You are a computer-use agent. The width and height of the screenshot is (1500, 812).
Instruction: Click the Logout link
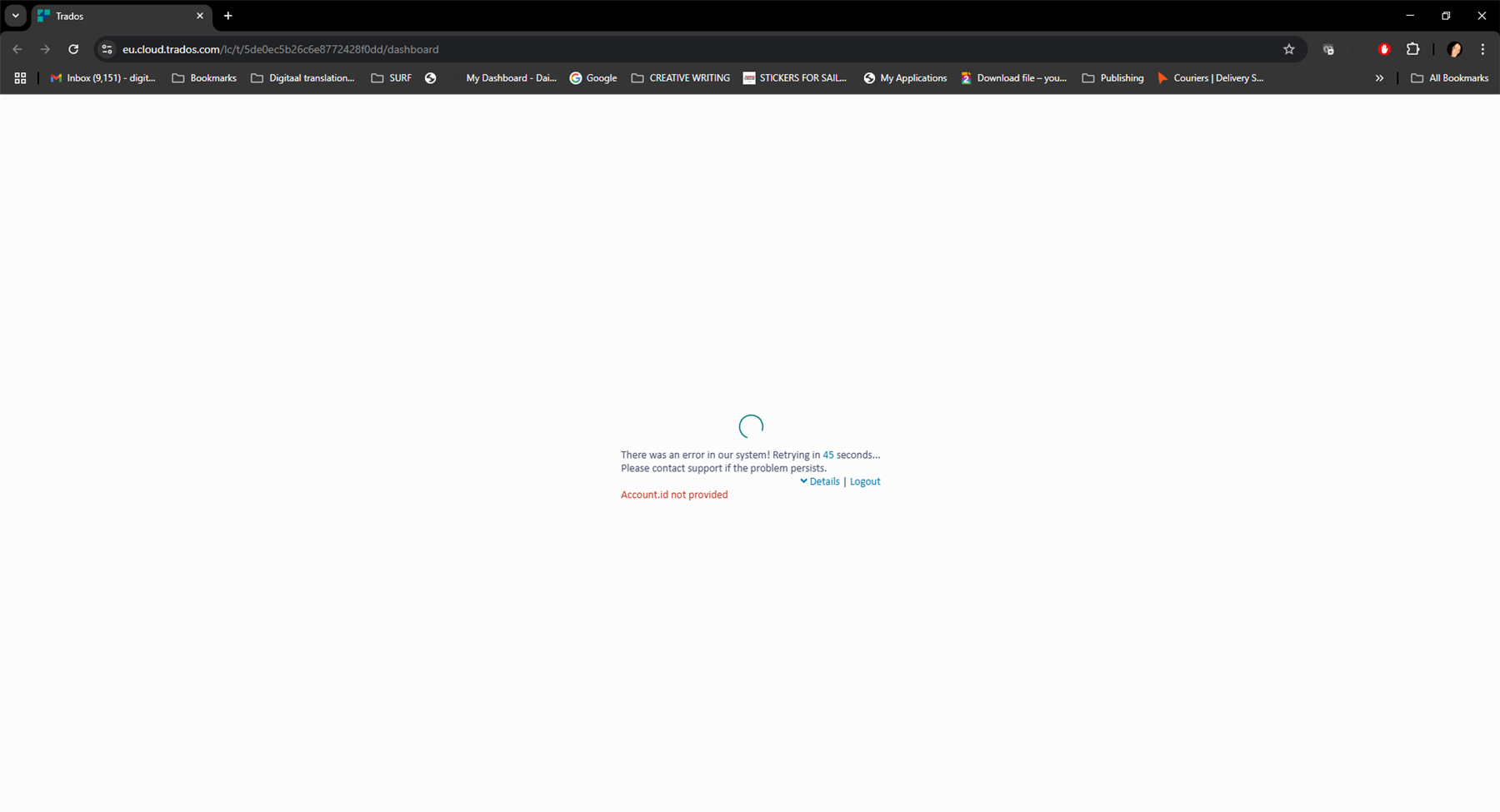pos(865,481)
